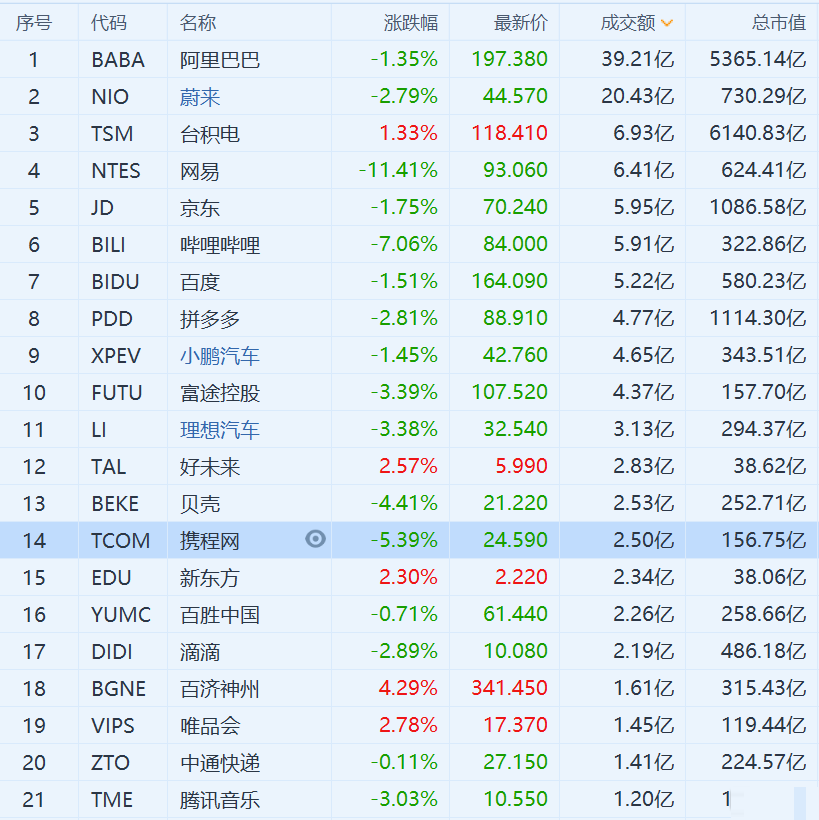819x820 pixels.
Task: Click the 20.43亿 turnover value
Action: click(638, 96)
